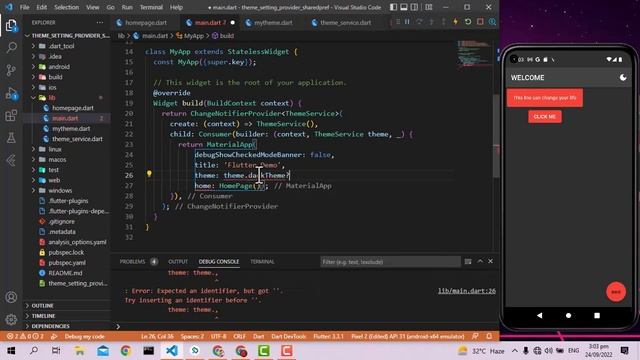
Task: Open the Search view in activity bar
Action: pos(11,48)
